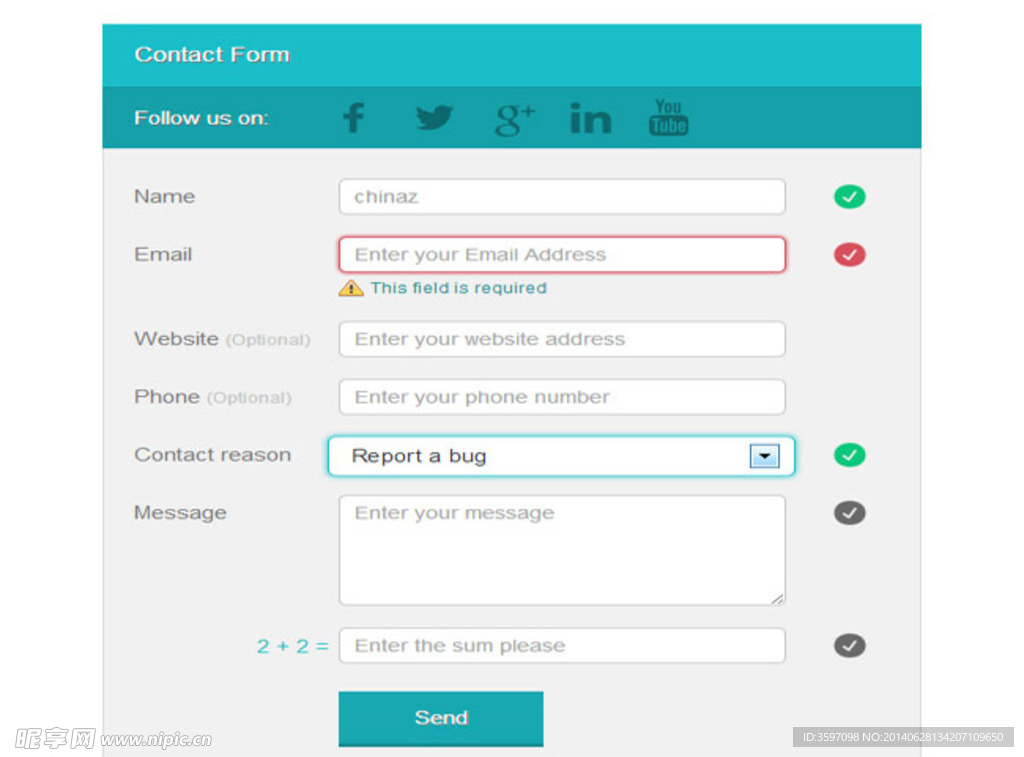Click the red validation icon beside Email
The width and height of the screenshot is (1024, 757).
(x=850, y=255)
